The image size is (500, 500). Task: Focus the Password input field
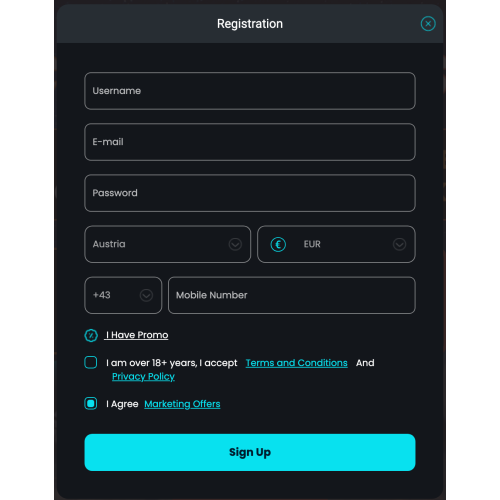250,193
